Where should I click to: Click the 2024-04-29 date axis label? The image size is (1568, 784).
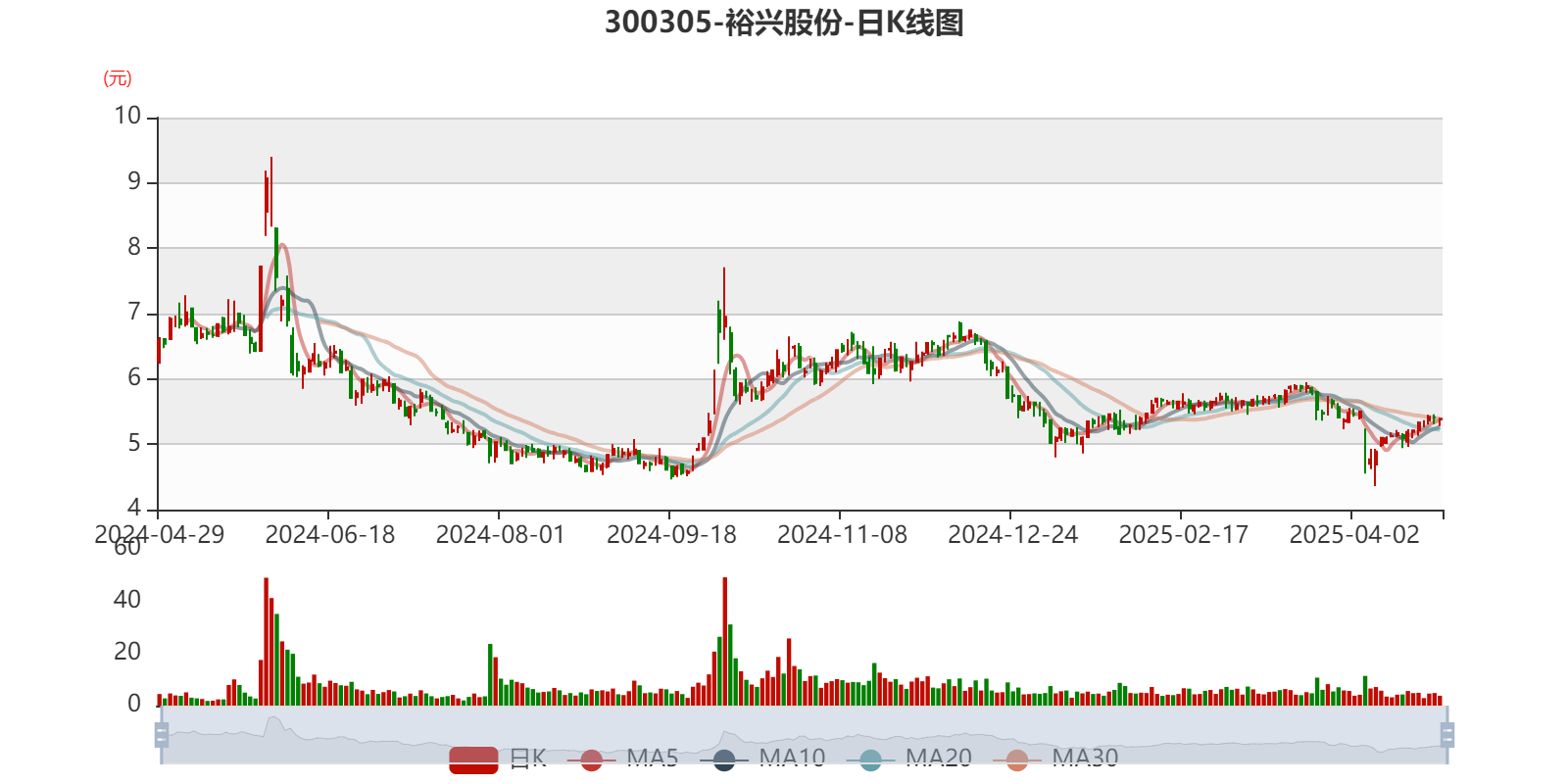[x=159, y=535]
